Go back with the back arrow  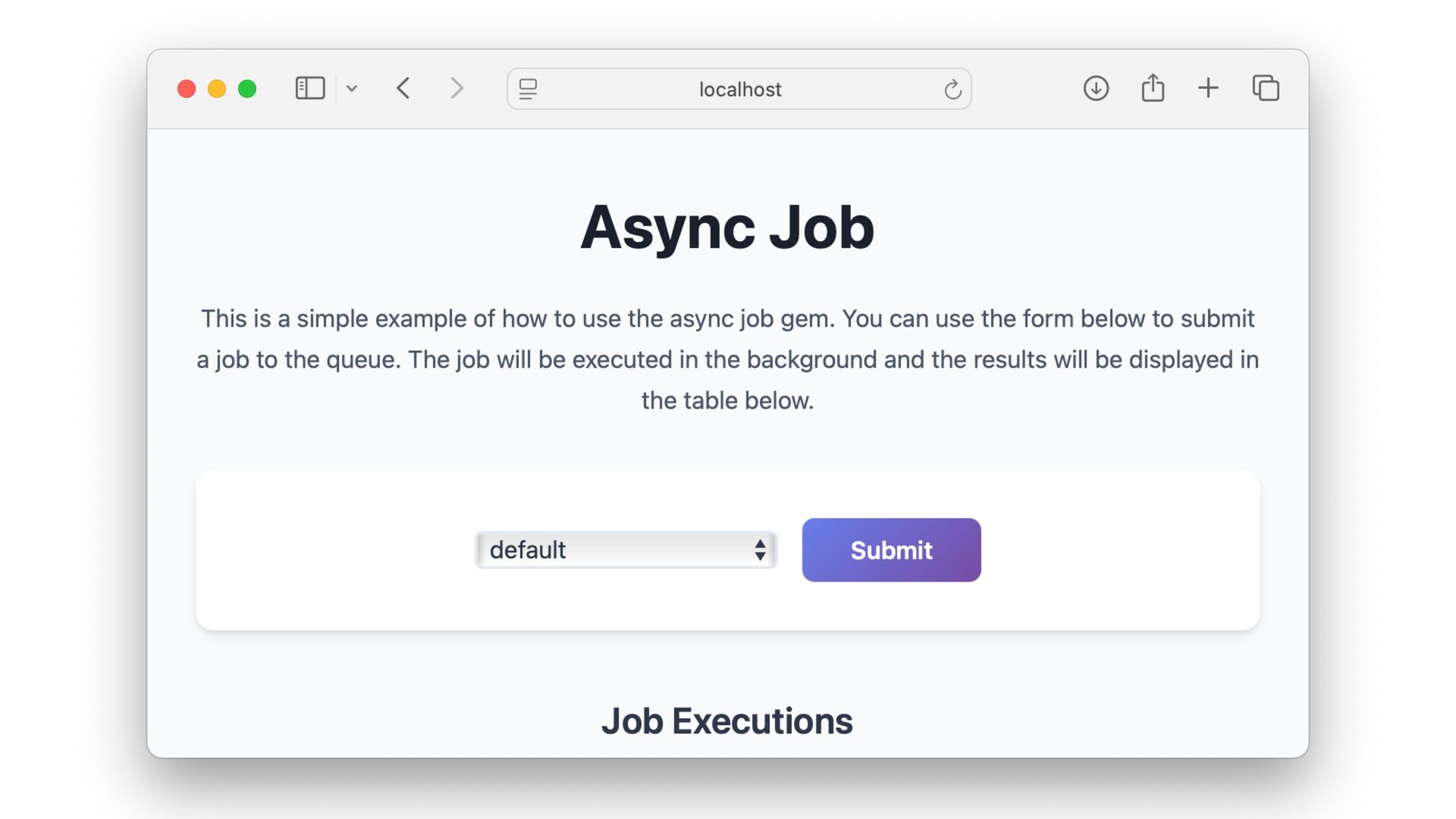click(403, 89)
